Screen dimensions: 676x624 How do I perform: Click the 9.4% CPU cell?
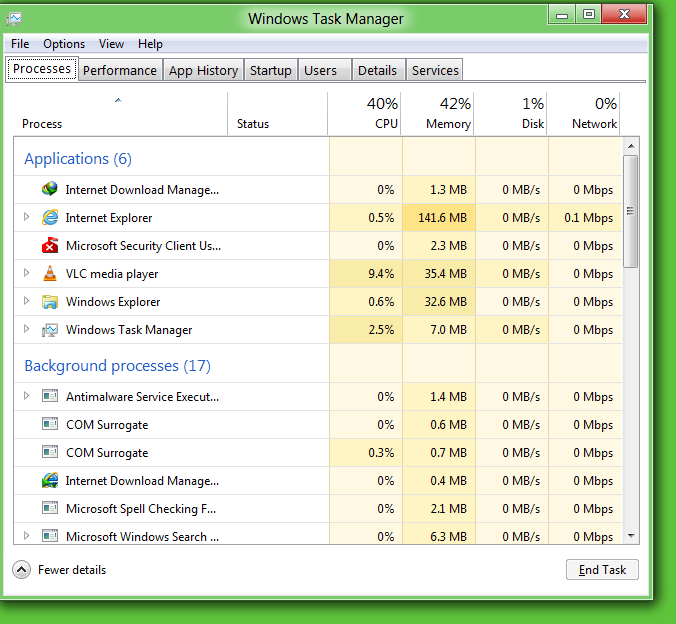click(x=366, y=273)
